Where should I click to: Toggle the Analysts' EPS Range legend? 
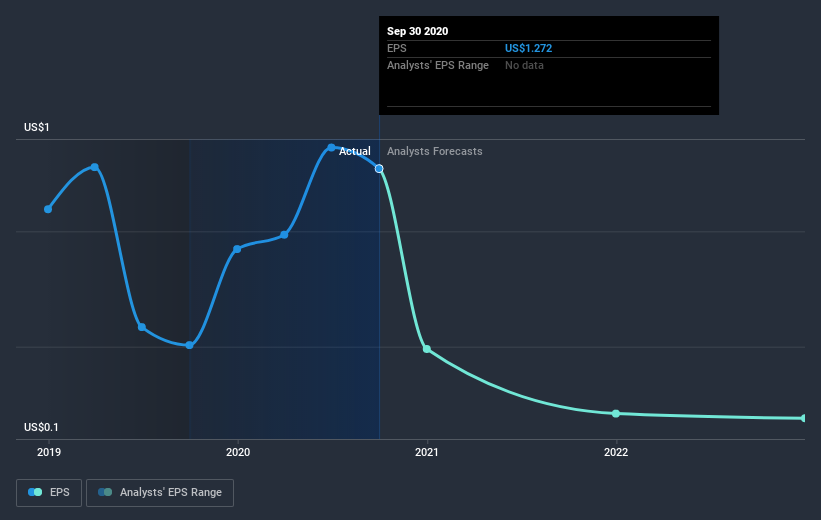(160, 493)
